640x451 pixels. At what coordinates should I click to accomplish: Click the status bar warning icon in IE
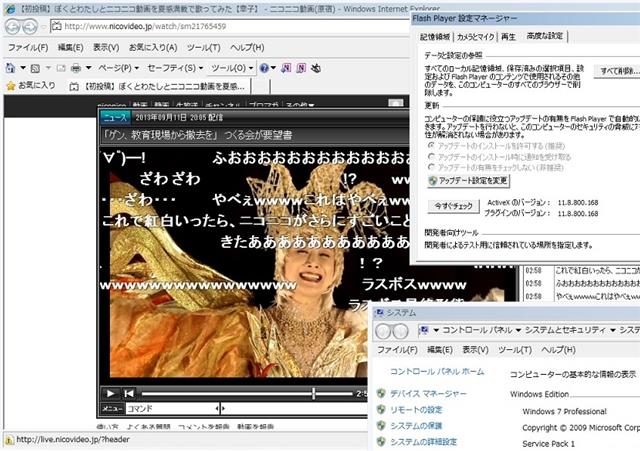9,440
